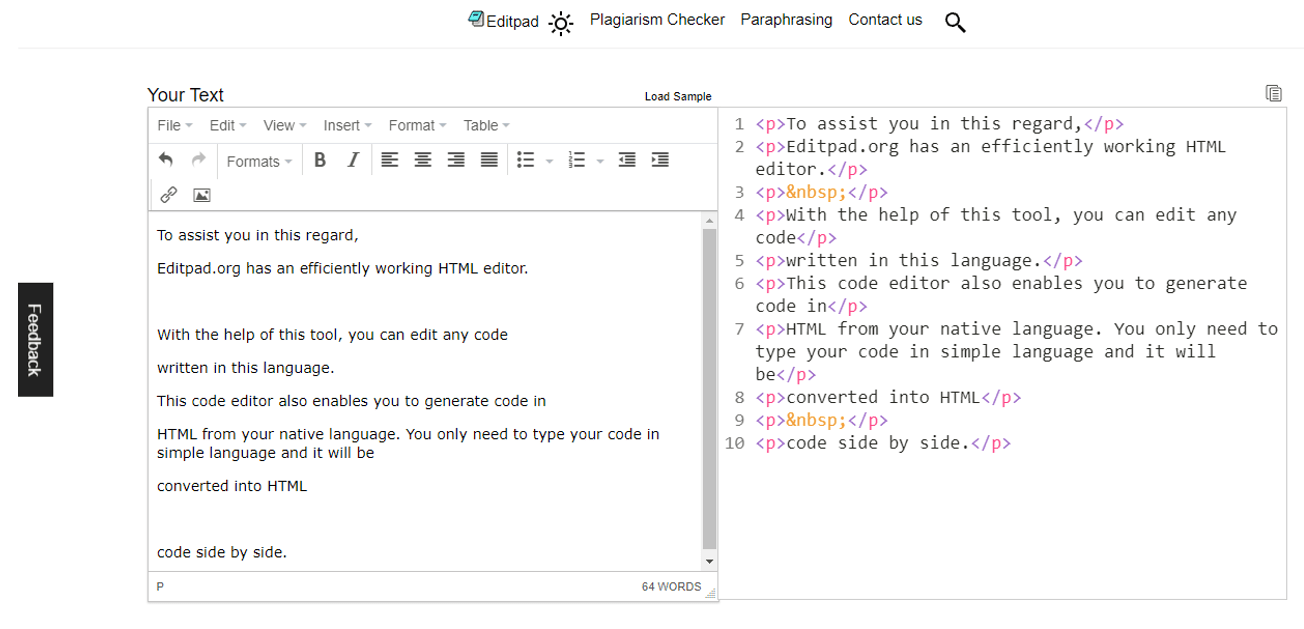Open the search magnifier icon
This screenshot has width=1304, height=629.
coord(955,21)
